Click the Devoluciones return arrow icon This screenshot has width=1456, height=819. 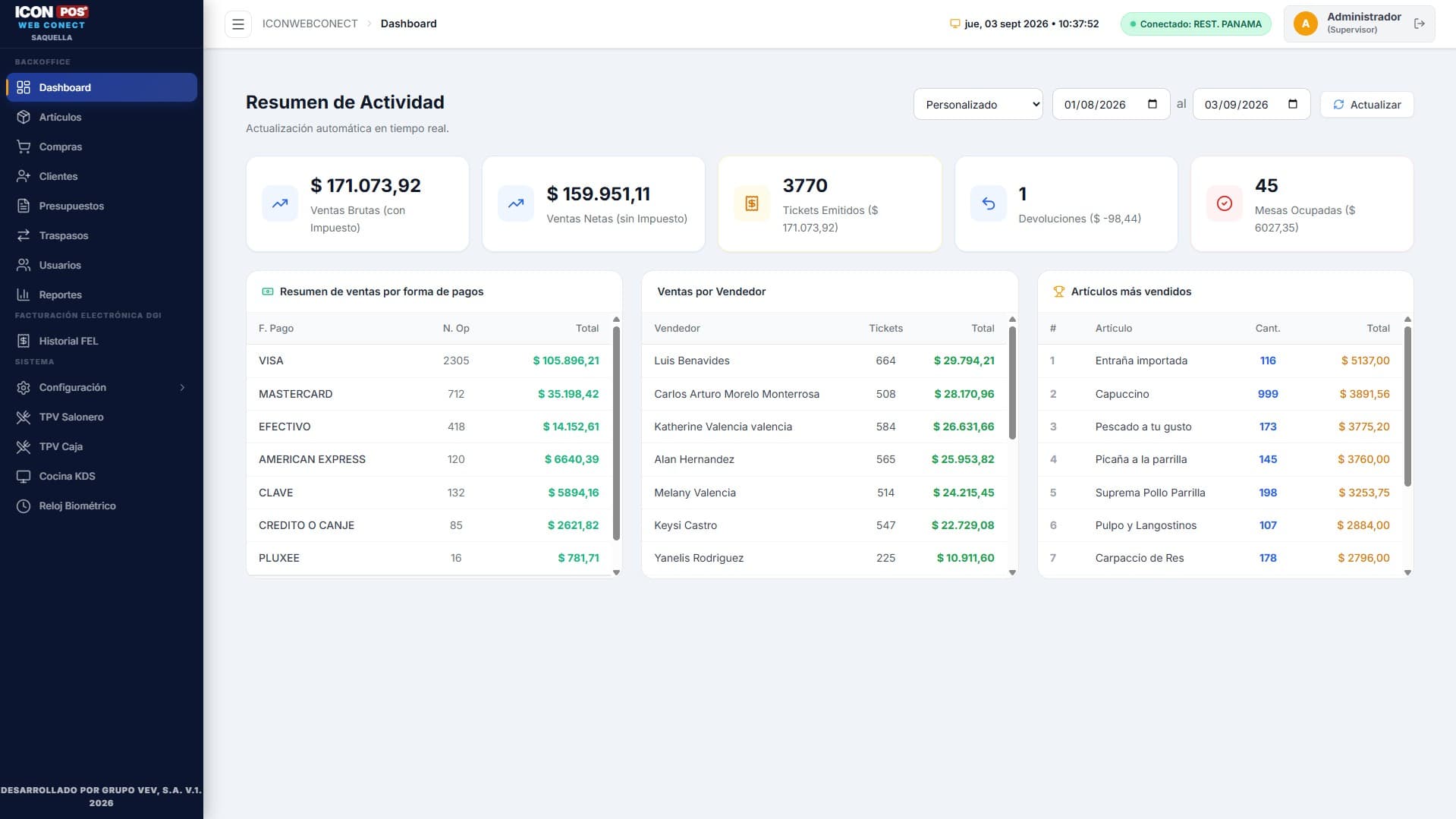tap(988, 203)
